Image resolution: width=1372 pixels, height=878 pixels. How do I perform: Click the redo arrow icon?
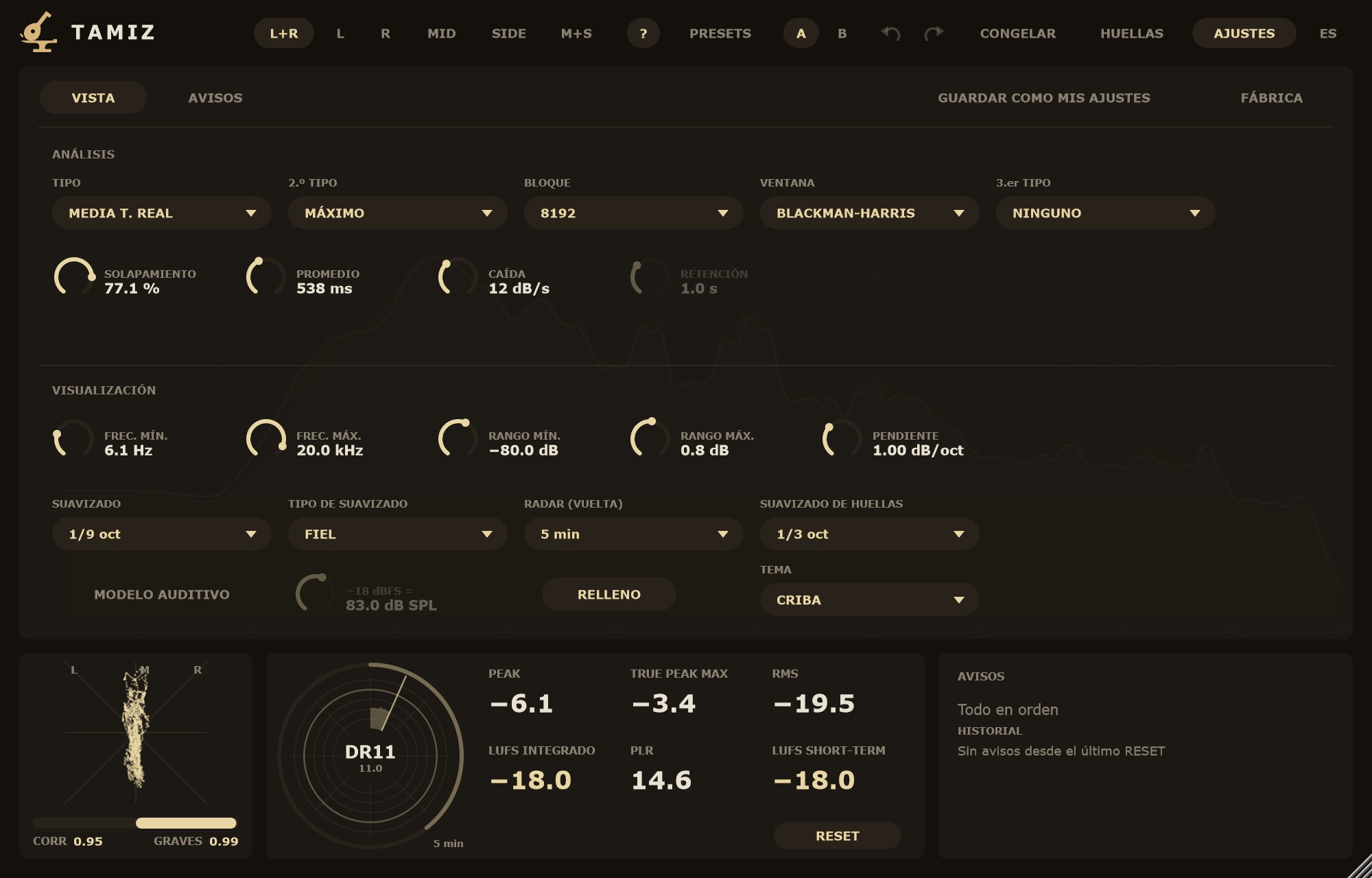point(934,33)
